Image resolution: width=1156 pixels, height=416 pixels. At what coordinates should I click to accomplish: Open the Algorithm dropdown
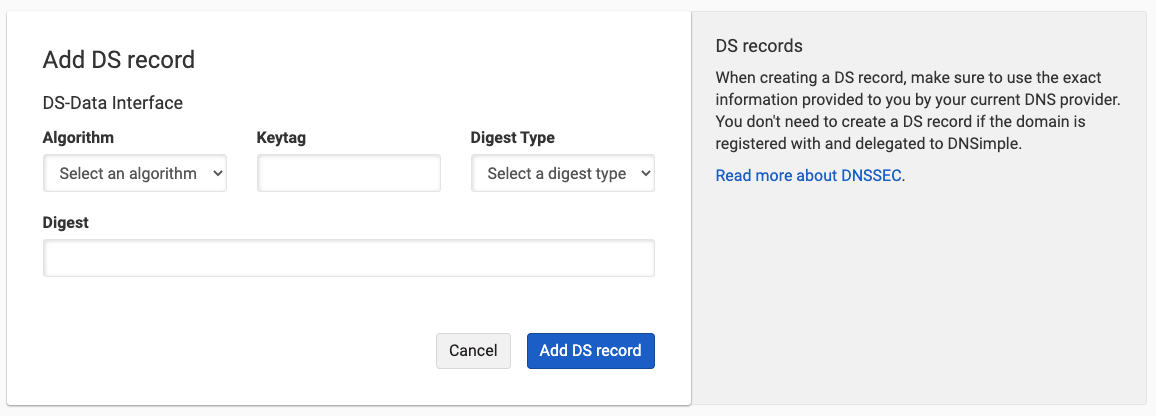[135, 173]
